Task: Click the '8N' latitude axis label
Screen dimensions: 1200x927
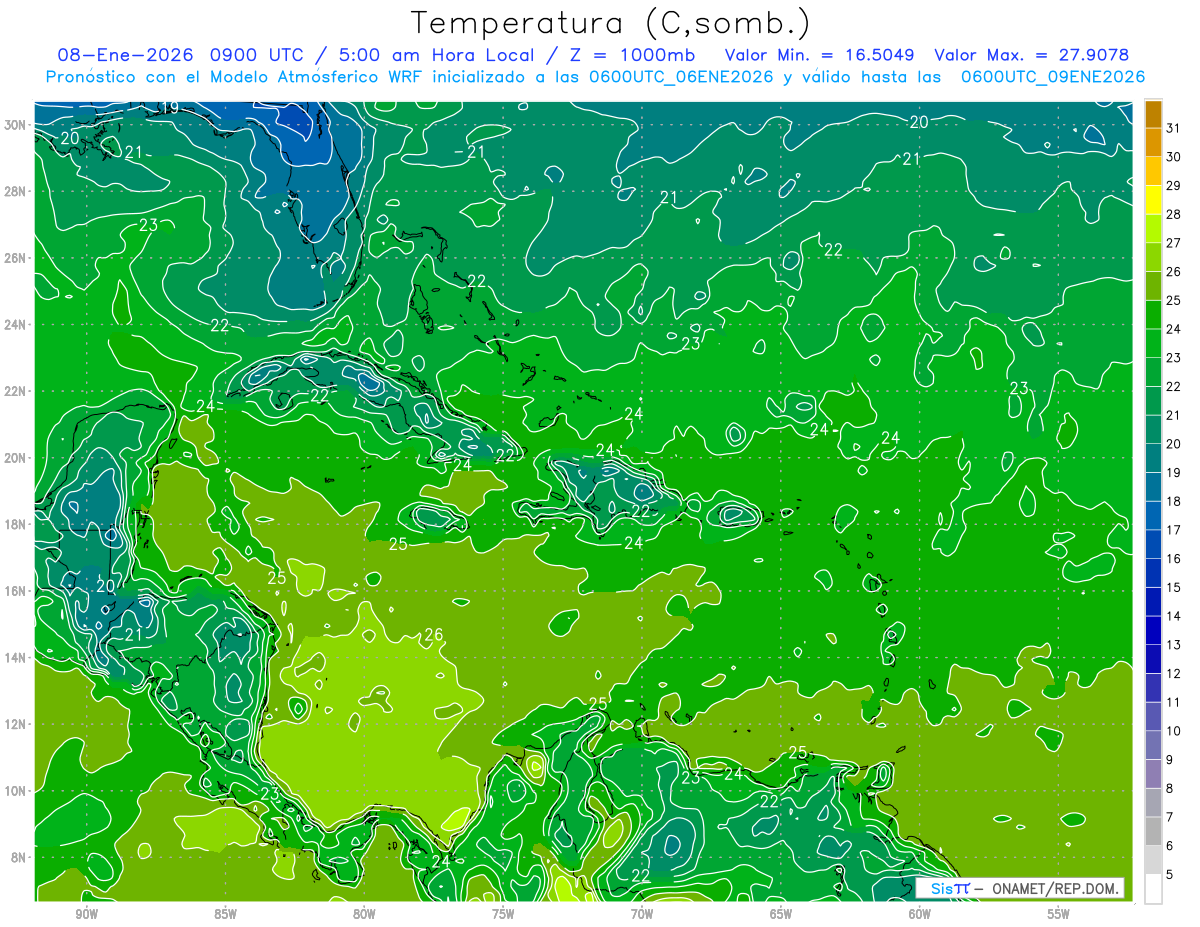Action: coord(20,858)
